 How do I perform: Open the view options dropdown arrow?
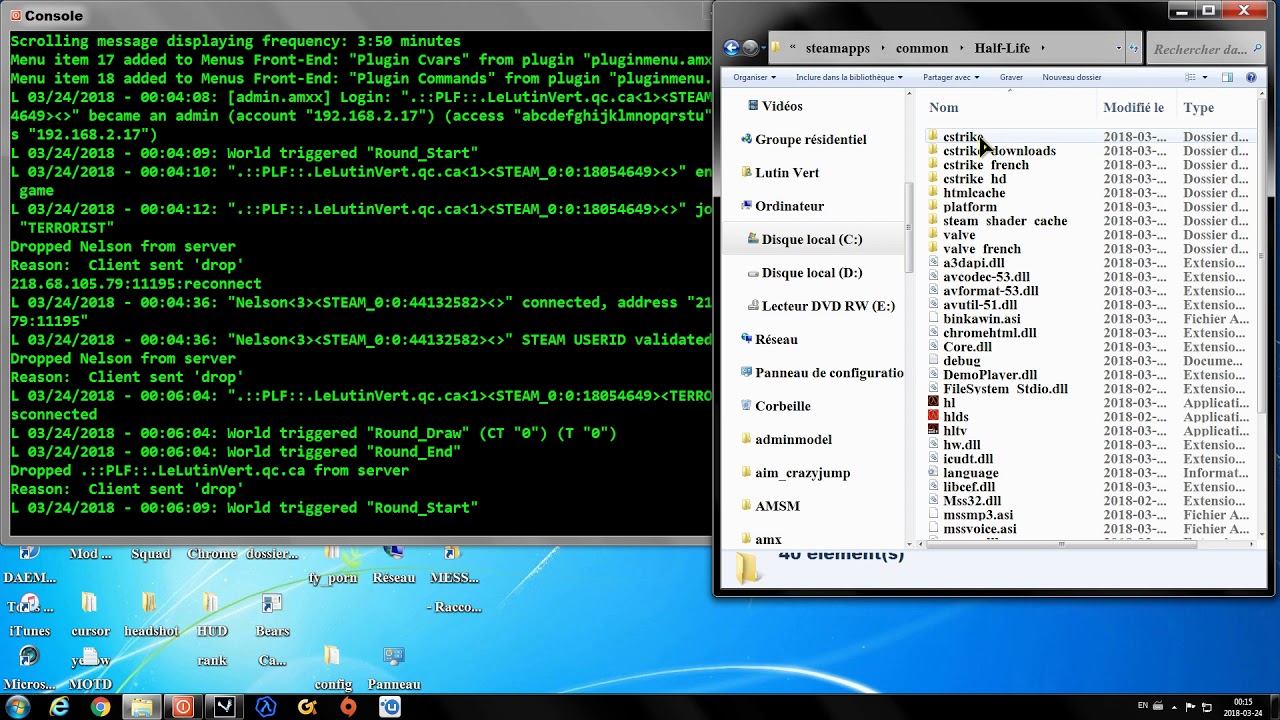1205,77
